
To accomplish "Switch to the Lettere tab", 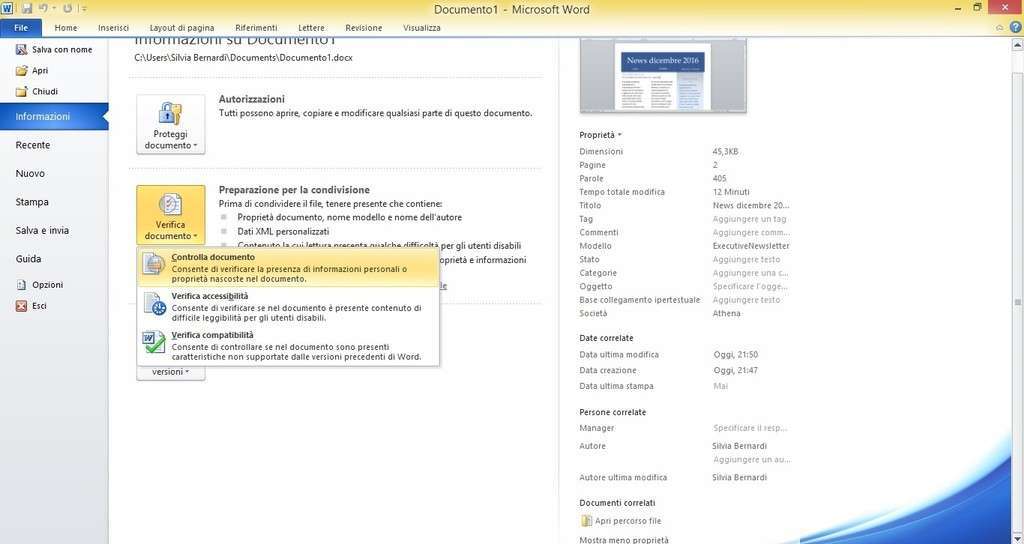I will (x=311, y=27).
